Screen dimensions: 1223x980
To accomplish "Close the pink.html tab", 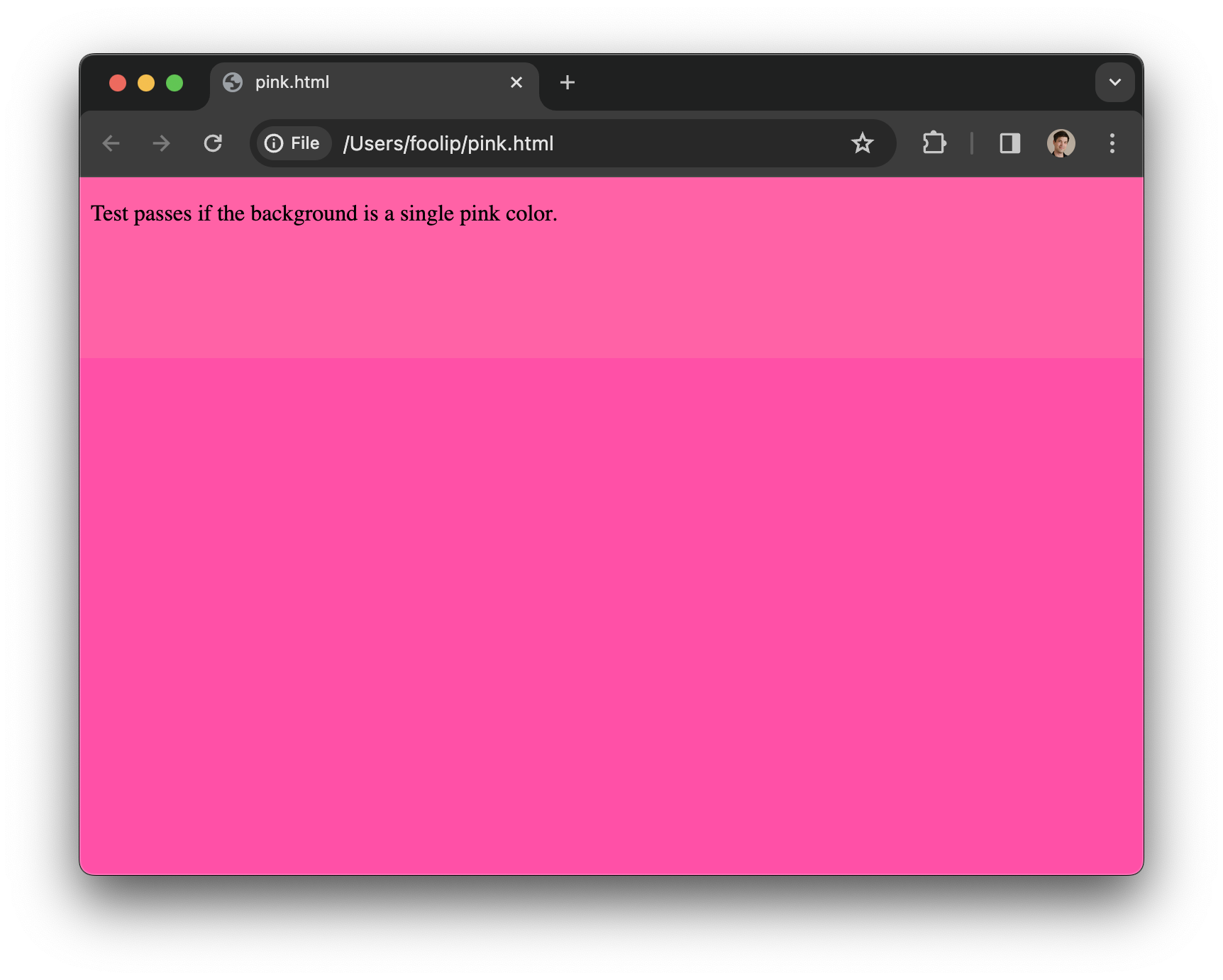I will (516, 83).
